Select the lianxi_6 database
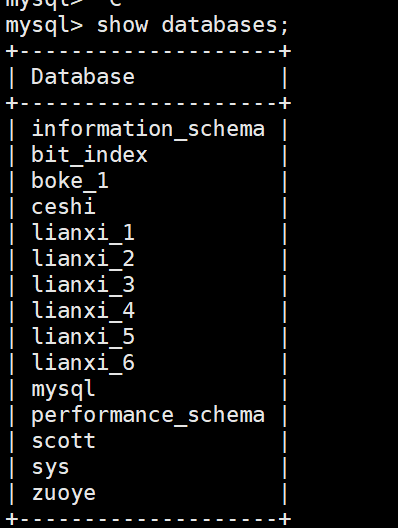Viewport: 398px width, 528px height. tap(83, 363)
